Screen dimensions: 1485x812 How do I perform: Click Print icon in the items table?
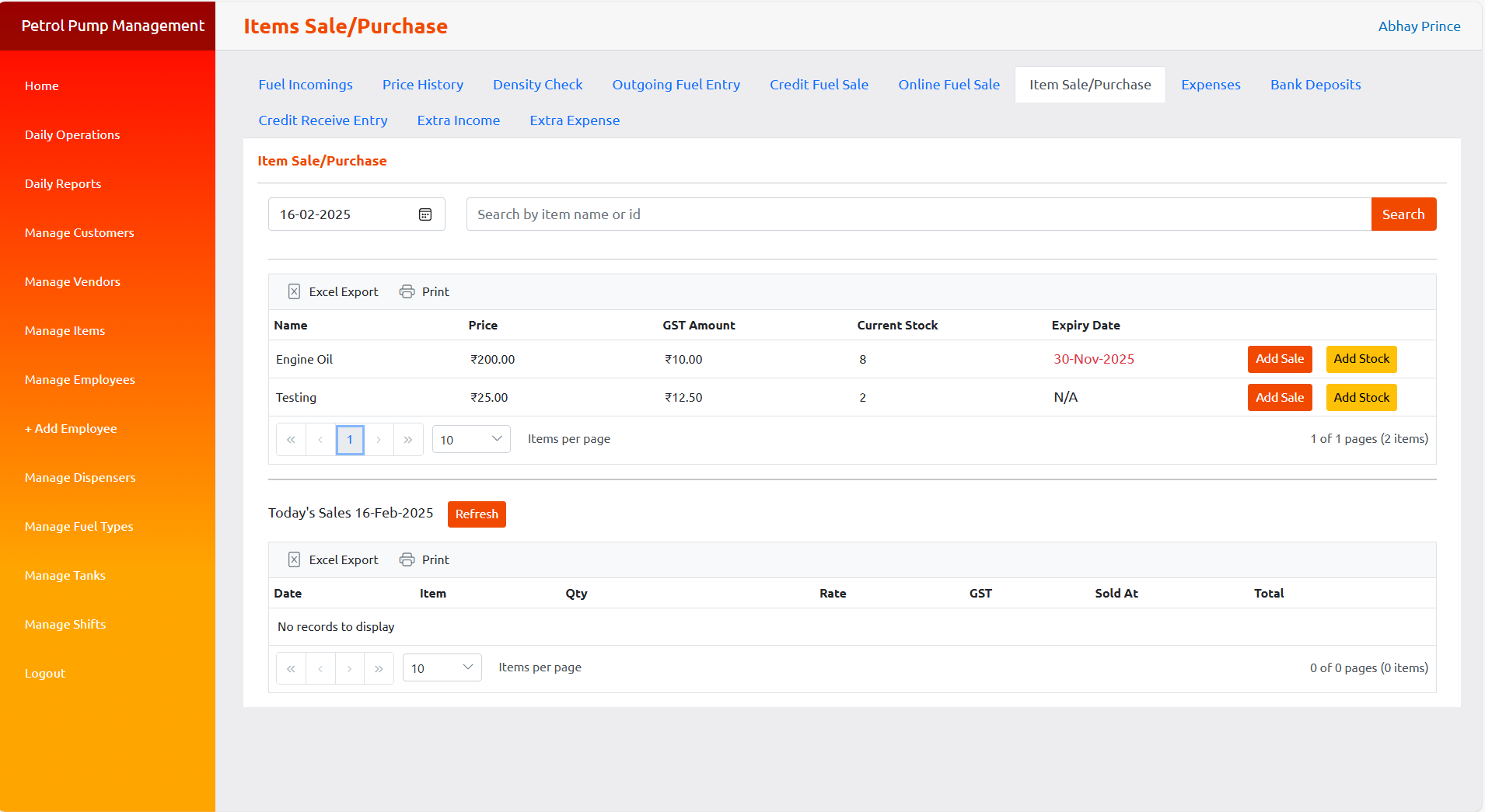[x=407, y=292]
